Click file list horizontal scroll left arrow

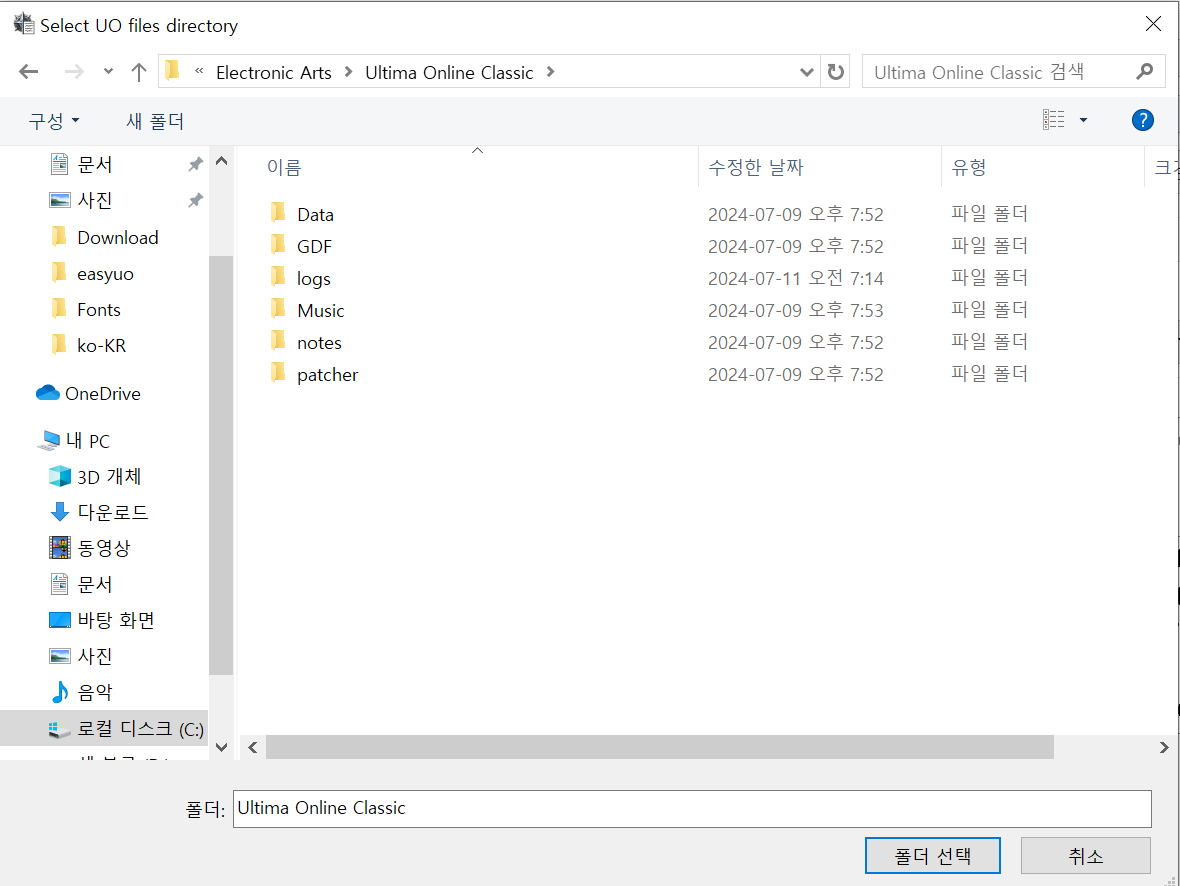click(253, 747)
